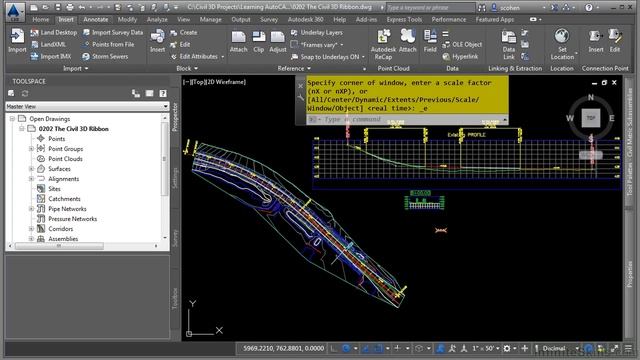
Task: Expand the Block panel dropdown
Action: [187, 68]
